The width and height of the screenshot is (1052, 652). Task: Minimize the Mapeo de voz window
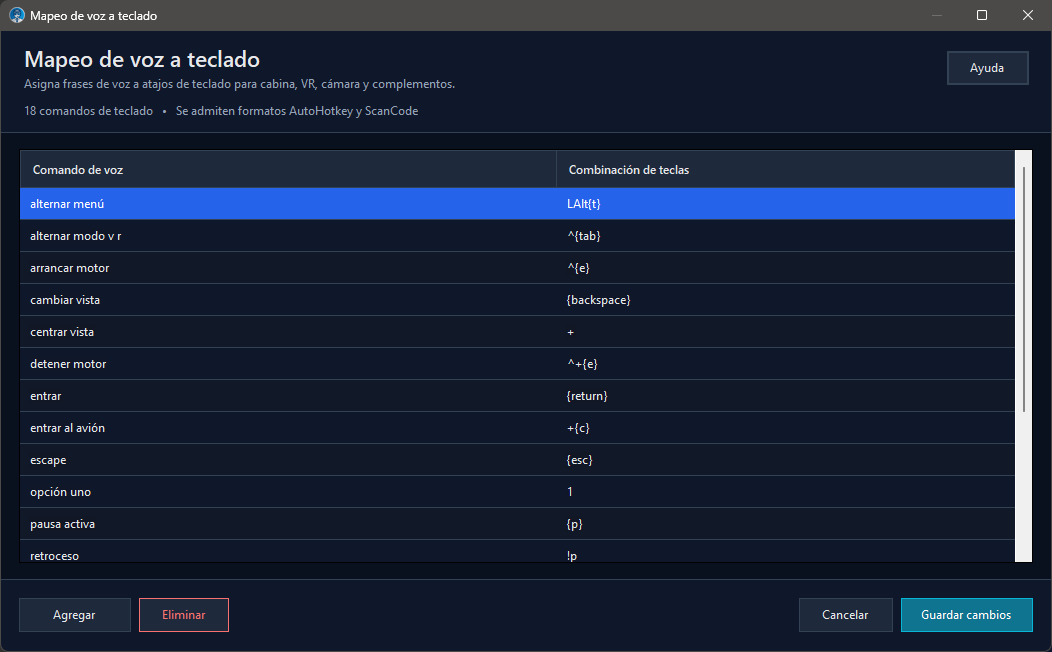937,15
